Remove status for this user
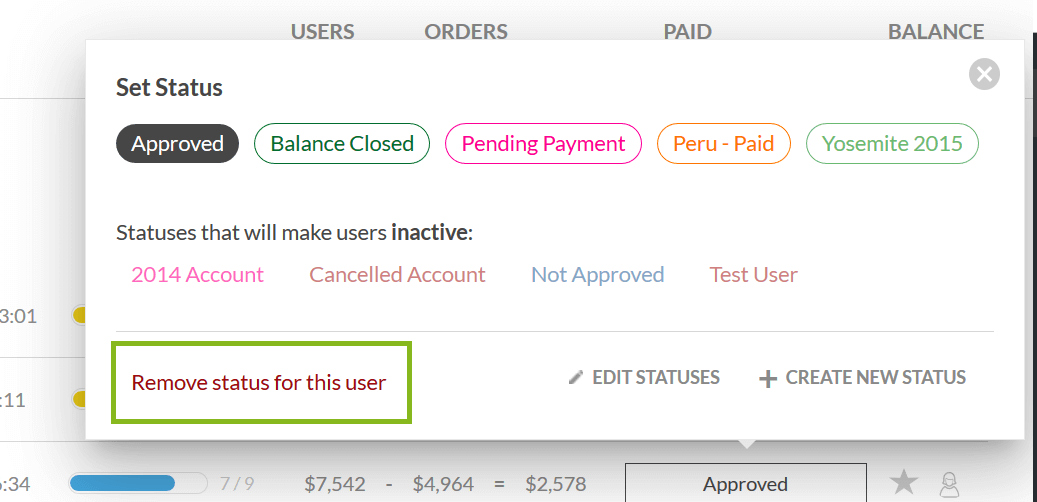The width and height of the screenshot is (1037, 502). coord(259,382)
